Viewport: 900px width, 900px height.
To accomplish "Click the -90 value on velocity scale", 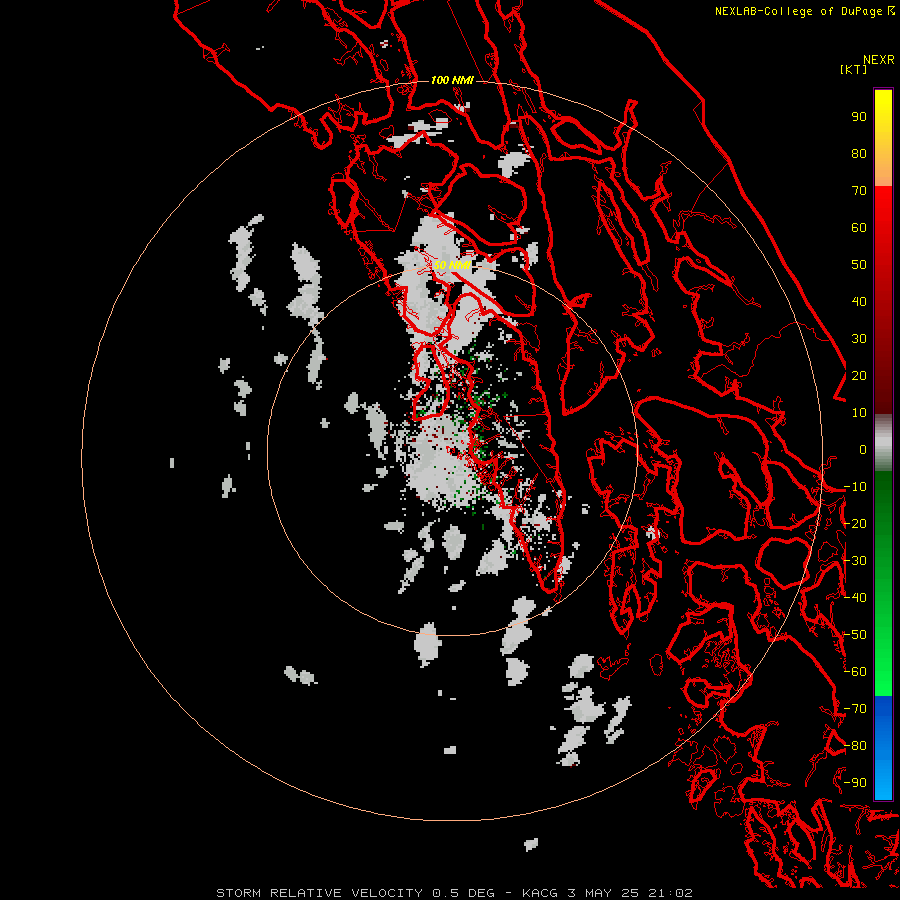I will (x=855, y=783).
